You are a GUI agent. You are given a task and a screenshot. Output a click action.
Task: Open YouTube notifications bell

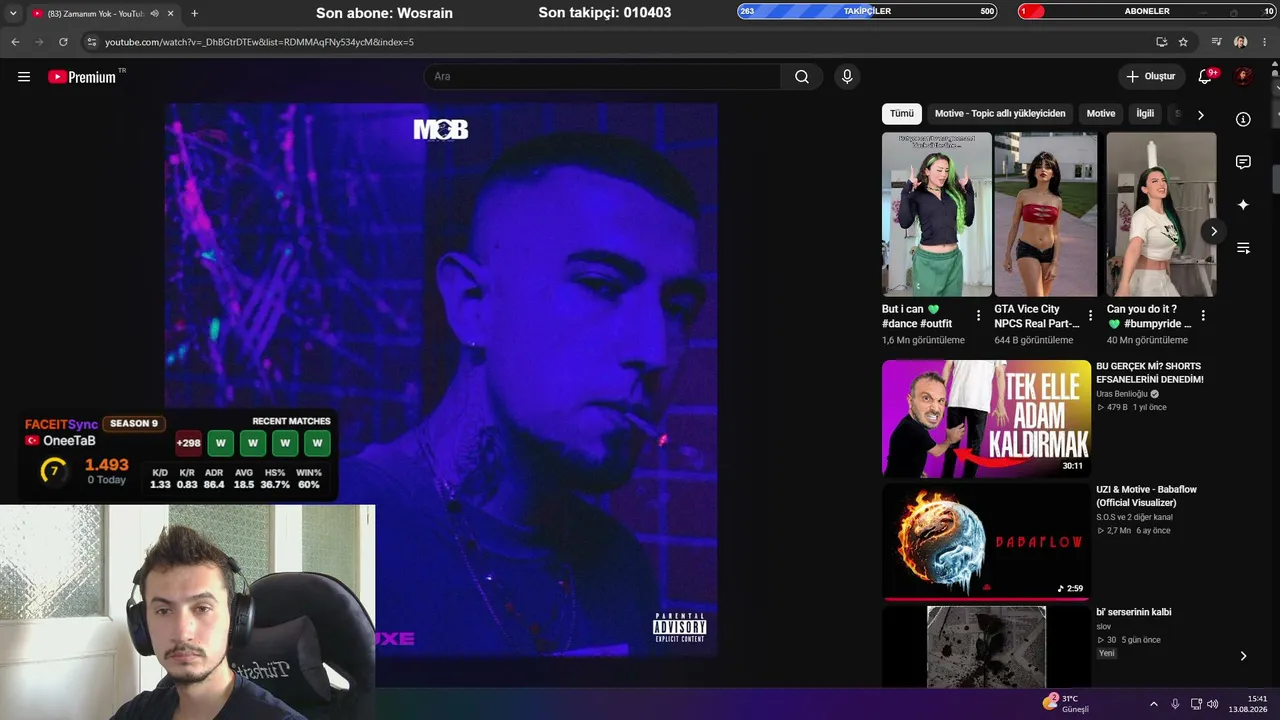[1206, 76]
